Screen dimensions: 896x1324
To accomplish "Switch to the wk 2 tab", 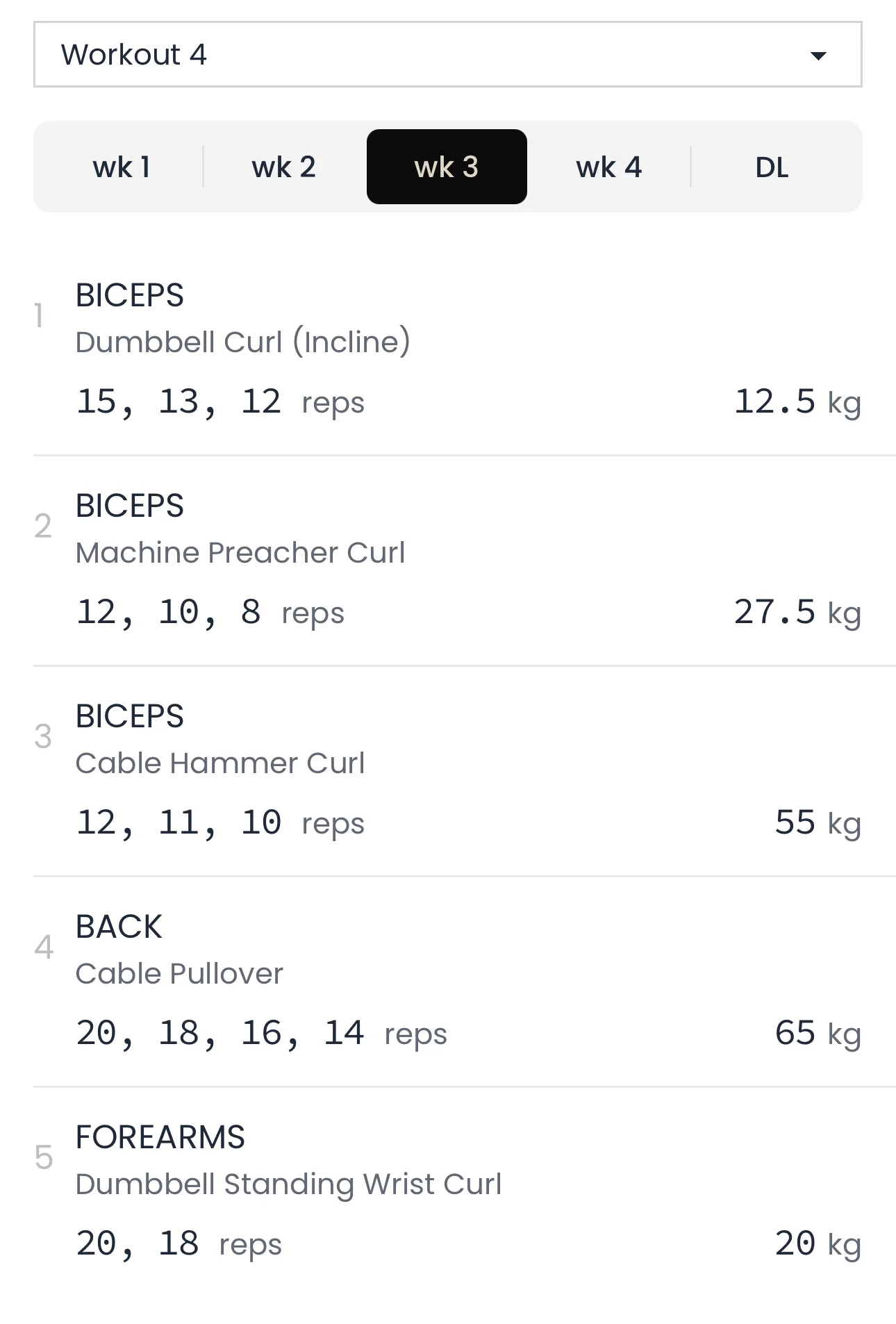I will point(283,167).
